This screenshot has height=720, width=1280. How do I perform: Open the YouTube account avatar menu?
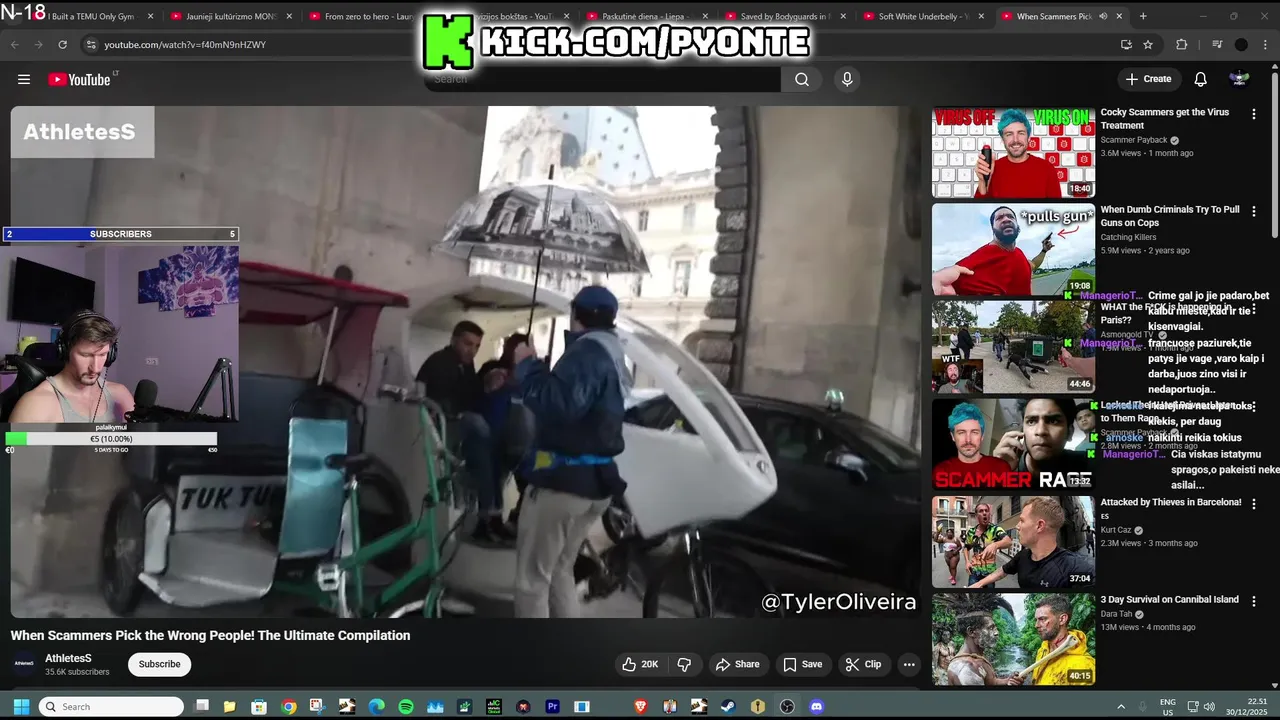pyautogui.click(x=1239, y=79)
